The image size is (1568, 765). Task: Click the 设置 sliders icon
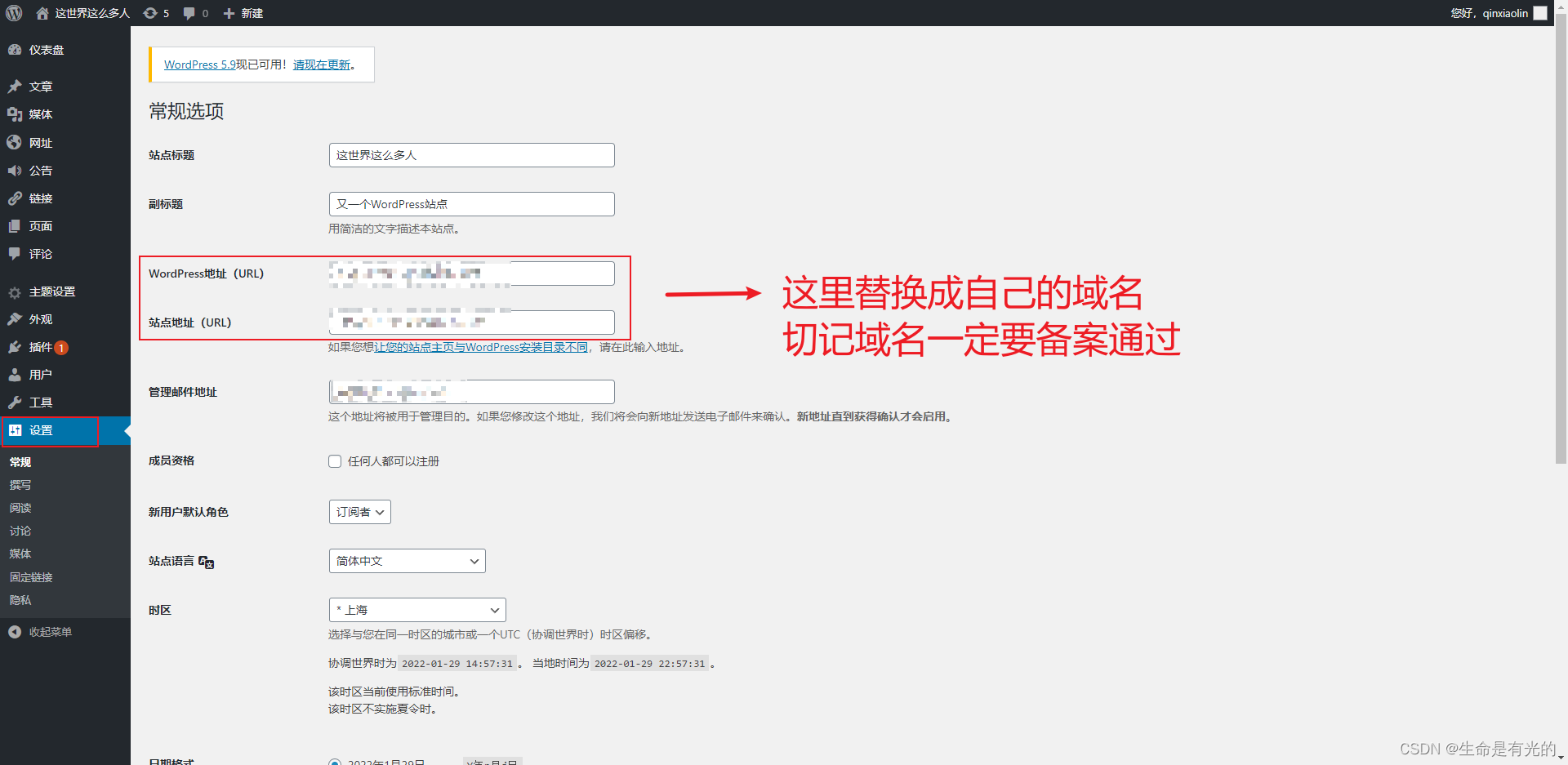click(15, 430)
